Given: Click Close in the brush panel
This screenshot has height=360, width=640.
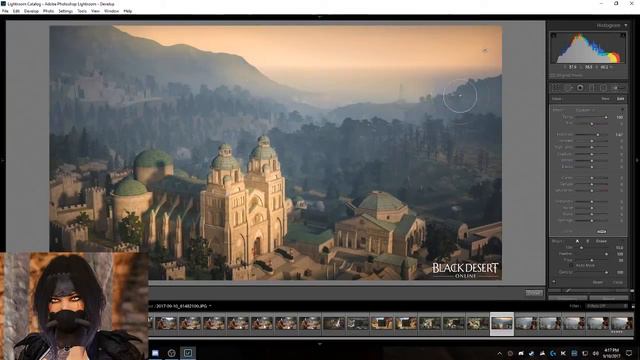Looking at the screenshot, I should (x=618, y=282).
